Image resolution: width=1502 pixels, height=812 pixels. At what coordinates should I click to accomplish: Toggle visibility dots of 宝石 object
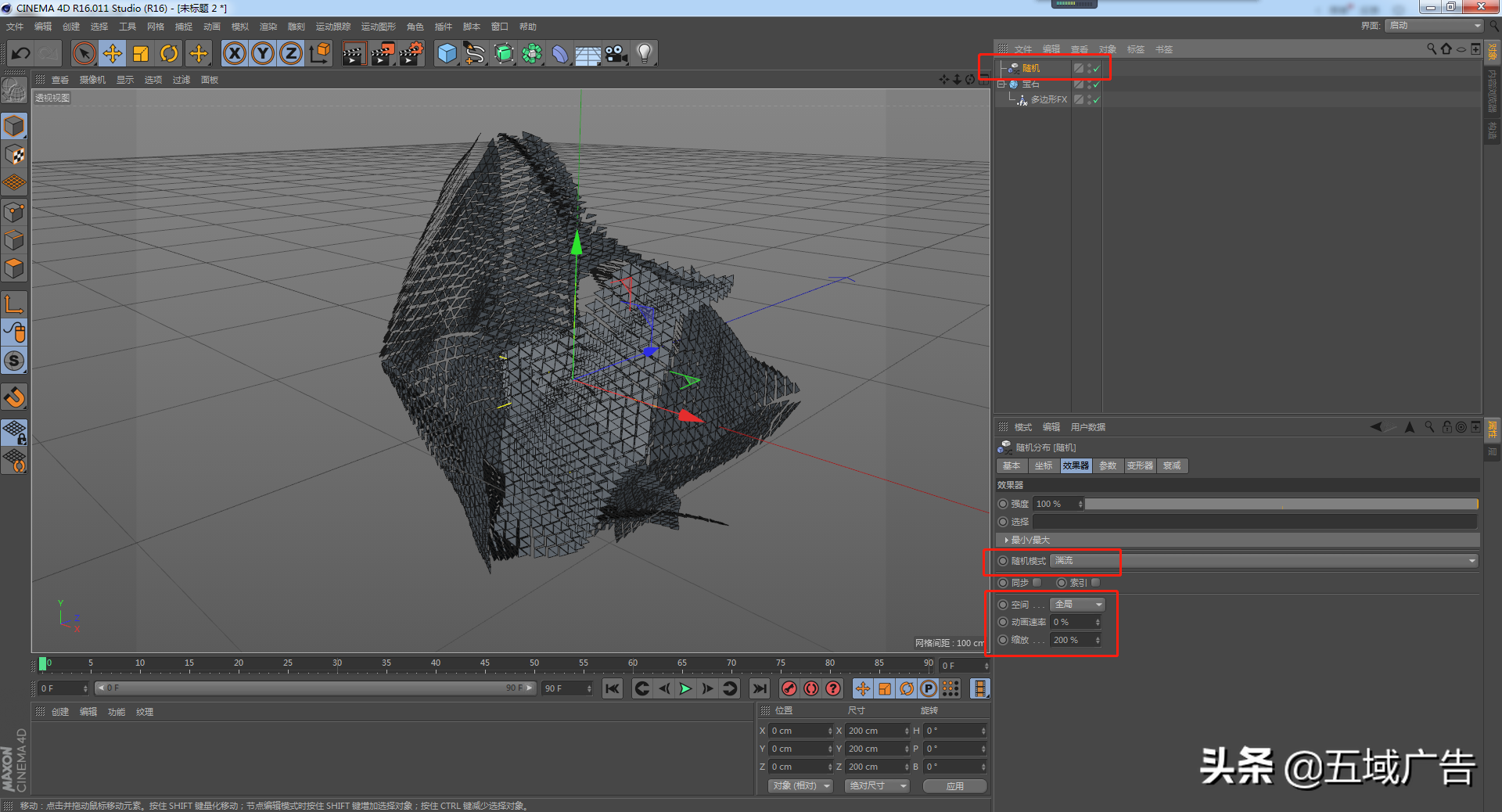coord(1089,84)
